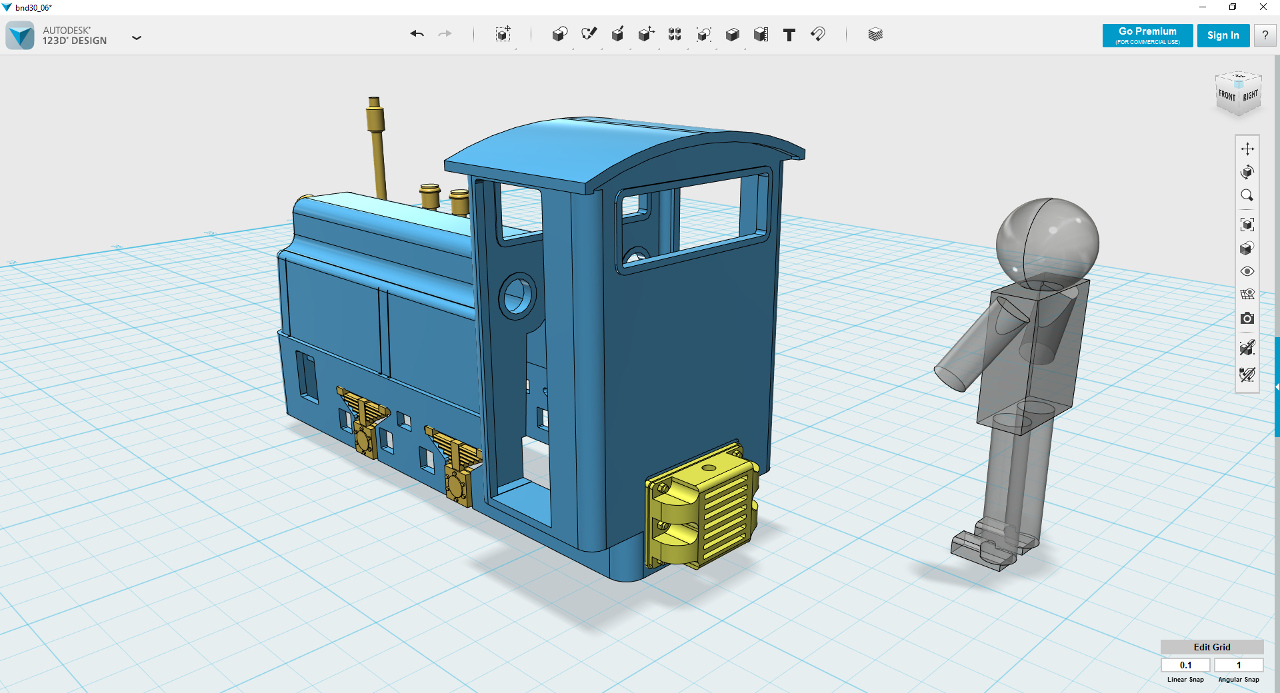The image size is (1280, 693).
Task: Open the Pattern tool menu
Action: pos(675,34)
